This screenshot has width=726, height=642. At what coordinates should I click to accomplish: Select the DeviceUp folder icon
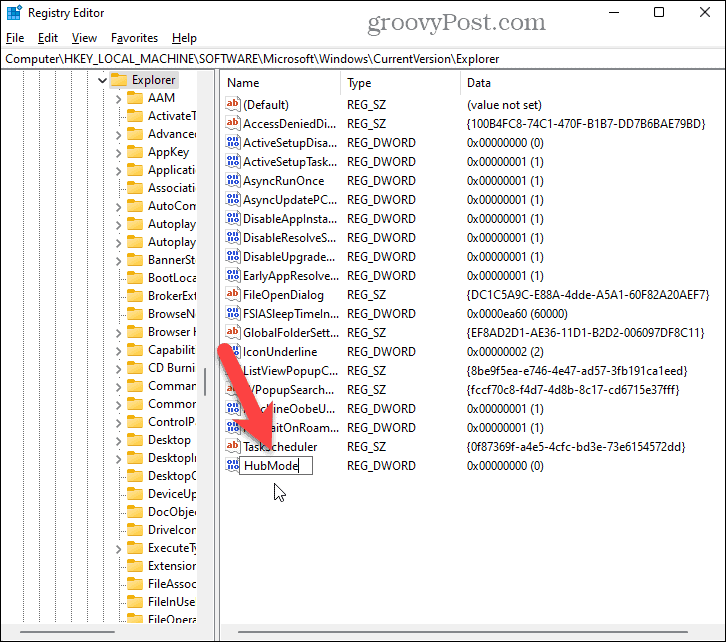135,494
